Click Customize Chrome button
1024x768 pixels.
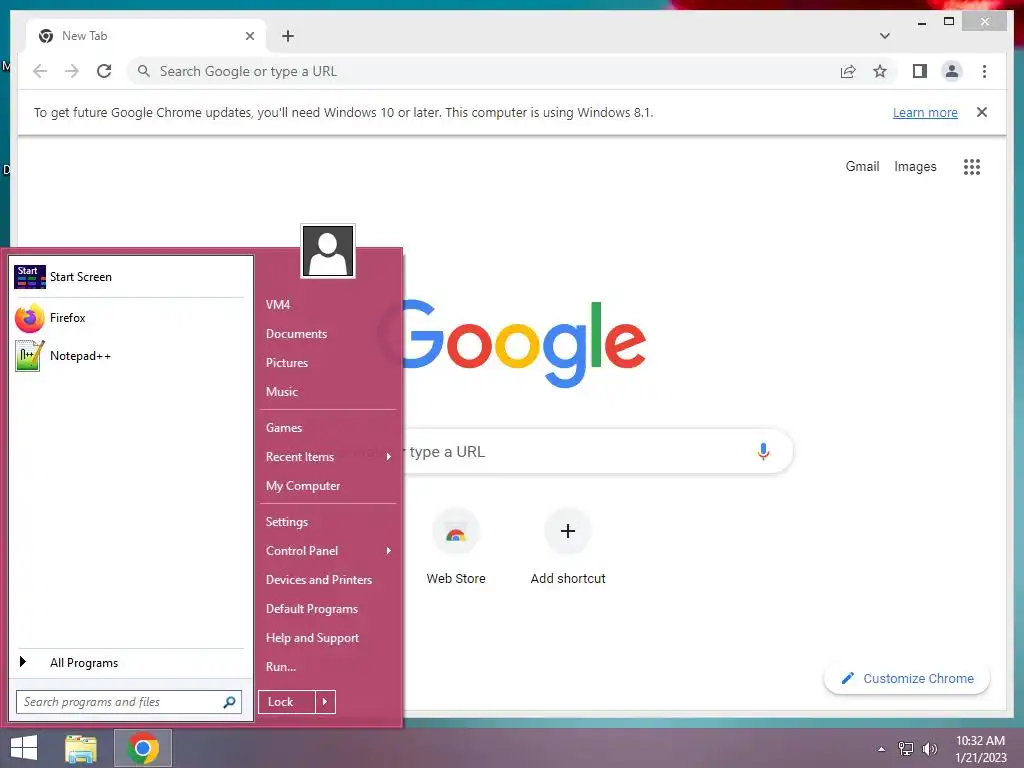pos(907,679)
